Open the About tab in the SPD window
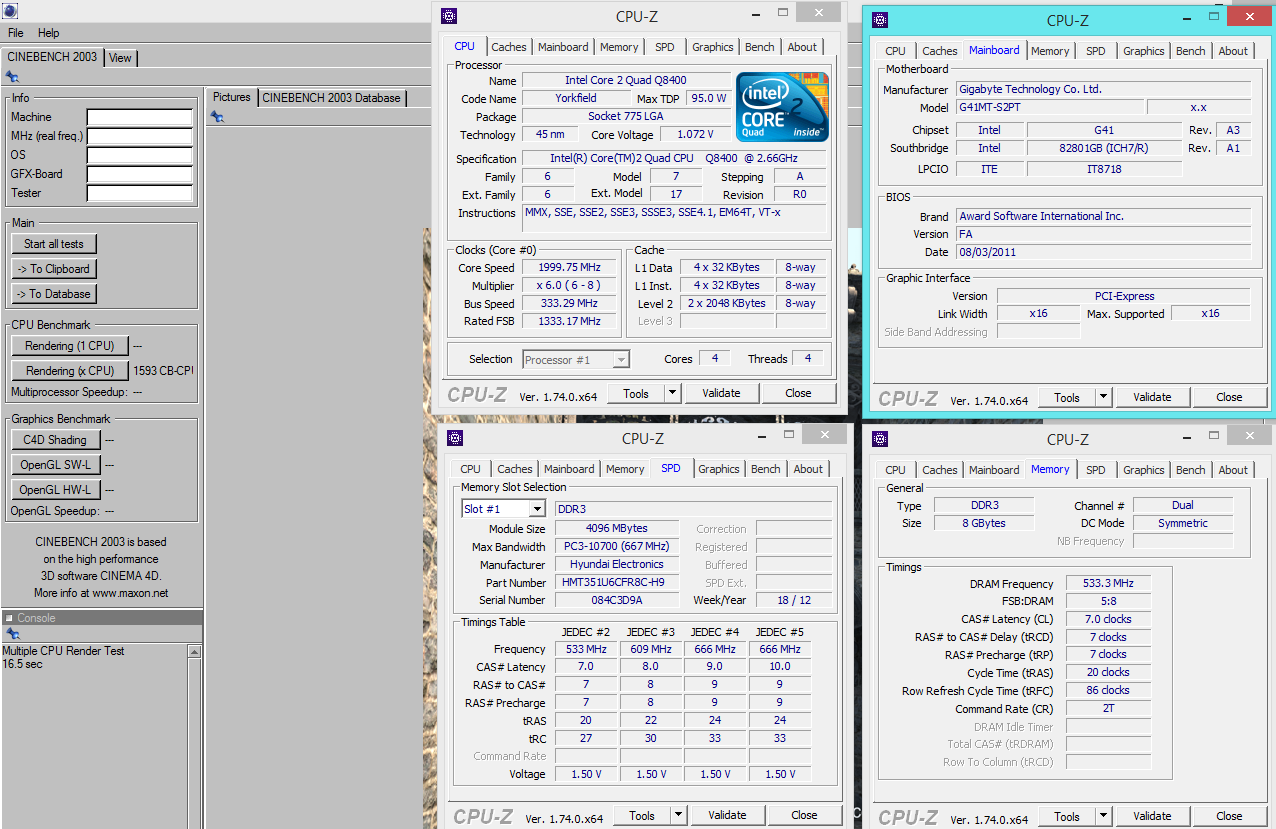 [808, 469]
